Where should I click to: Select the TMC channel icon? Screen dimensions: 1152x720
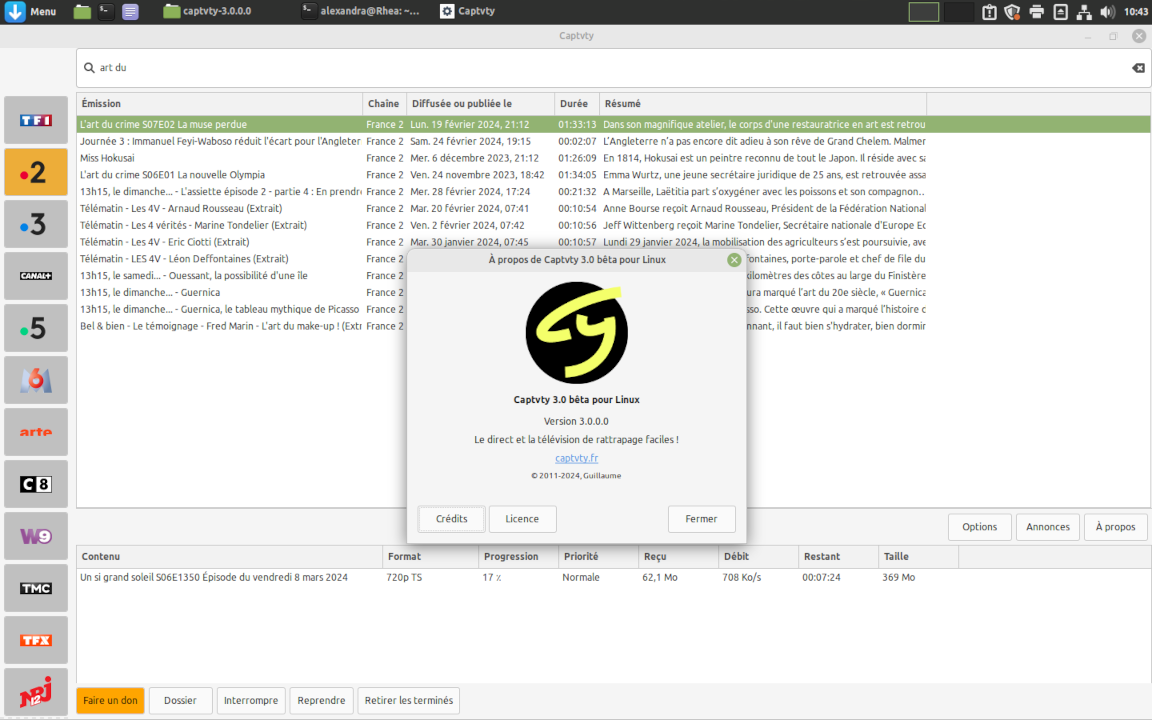(36, 588)
